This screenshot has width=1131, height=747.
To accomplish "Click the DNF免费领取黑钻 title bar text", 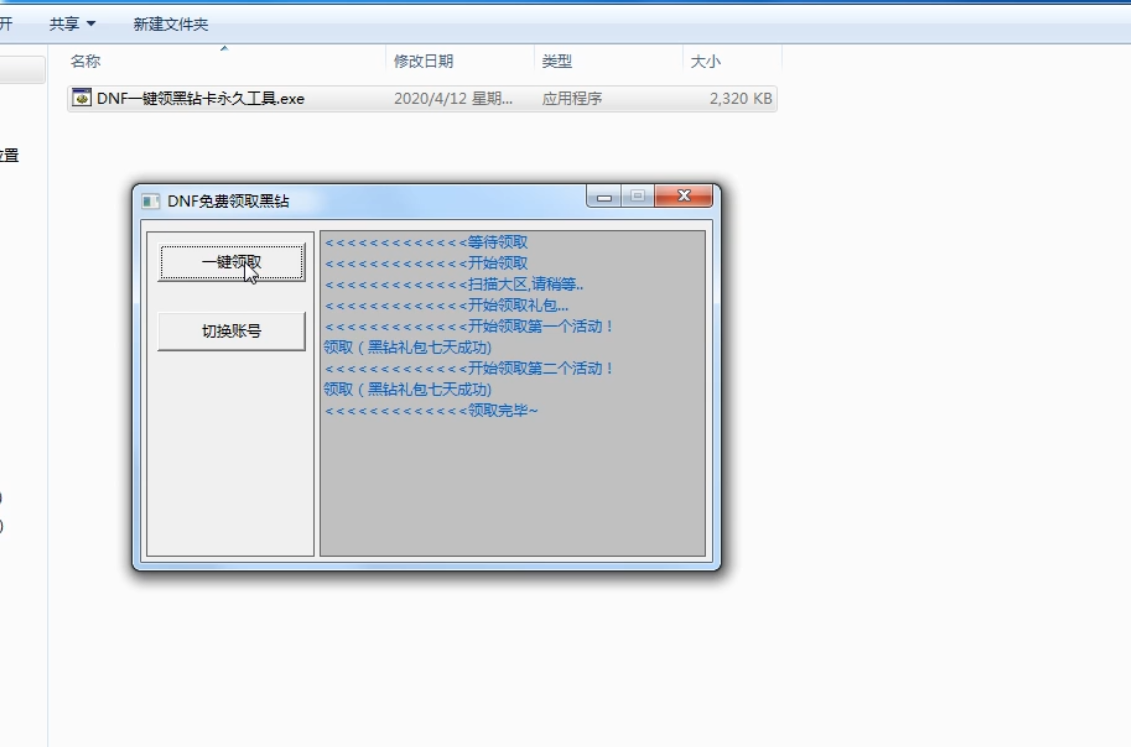I will [228, 201].
